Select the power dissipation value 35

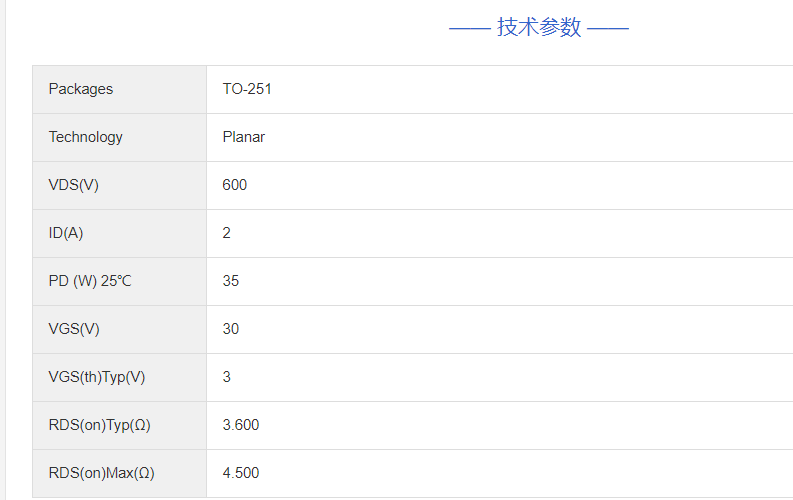click(231, 281)
